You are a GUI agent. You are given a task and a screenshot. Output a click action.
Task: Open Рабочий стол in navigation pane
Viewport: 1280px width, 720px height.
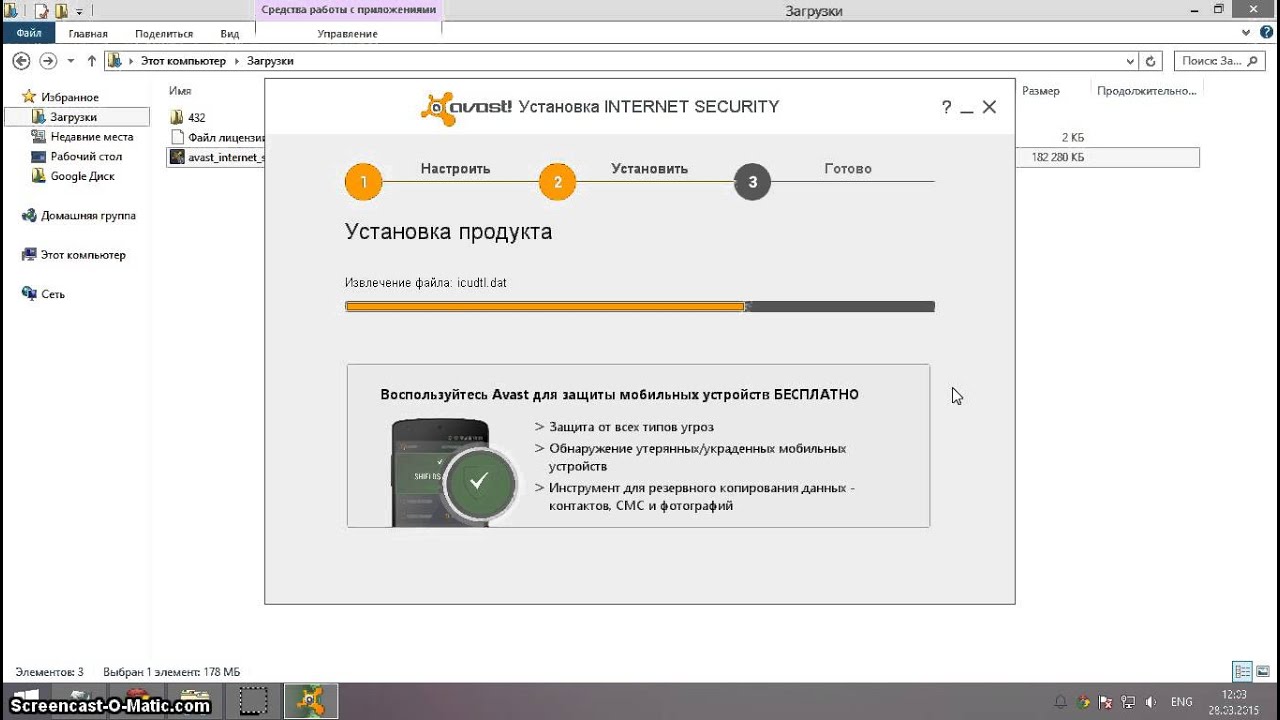[x=77, y=156]
